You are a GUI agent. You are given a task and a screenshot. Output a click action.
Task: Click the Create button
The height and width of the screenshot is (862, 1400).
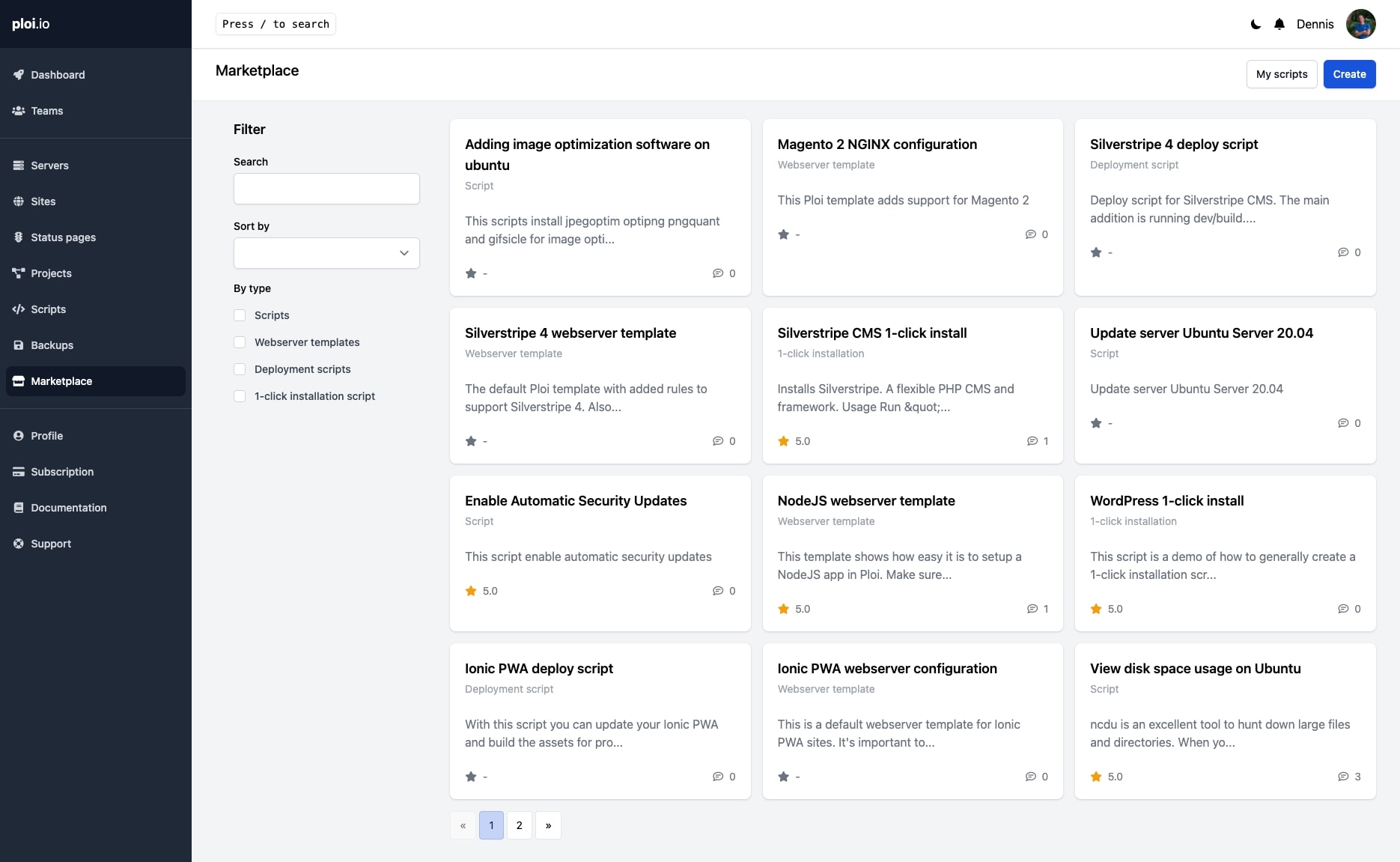pyautogui.click(x=1349, y=74)
